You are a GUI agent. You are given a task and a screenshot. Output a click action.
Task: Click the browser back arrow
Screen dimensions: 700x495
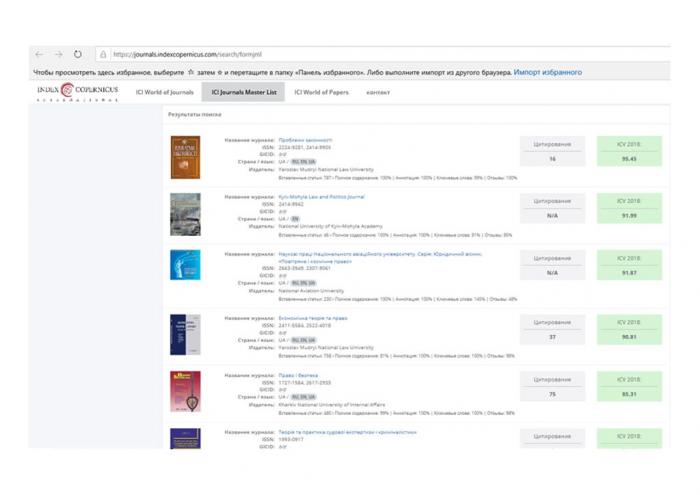click(x=39, y=55)
